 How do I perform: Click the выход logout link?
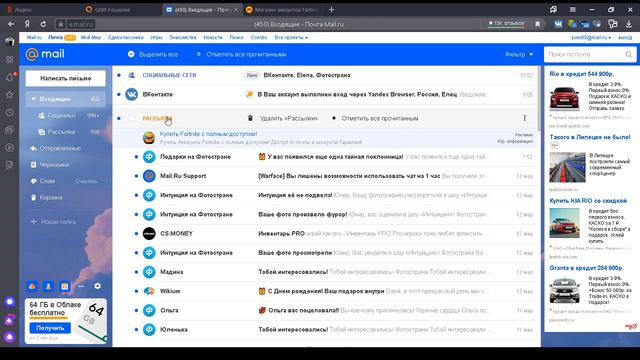tap(625, 37)
